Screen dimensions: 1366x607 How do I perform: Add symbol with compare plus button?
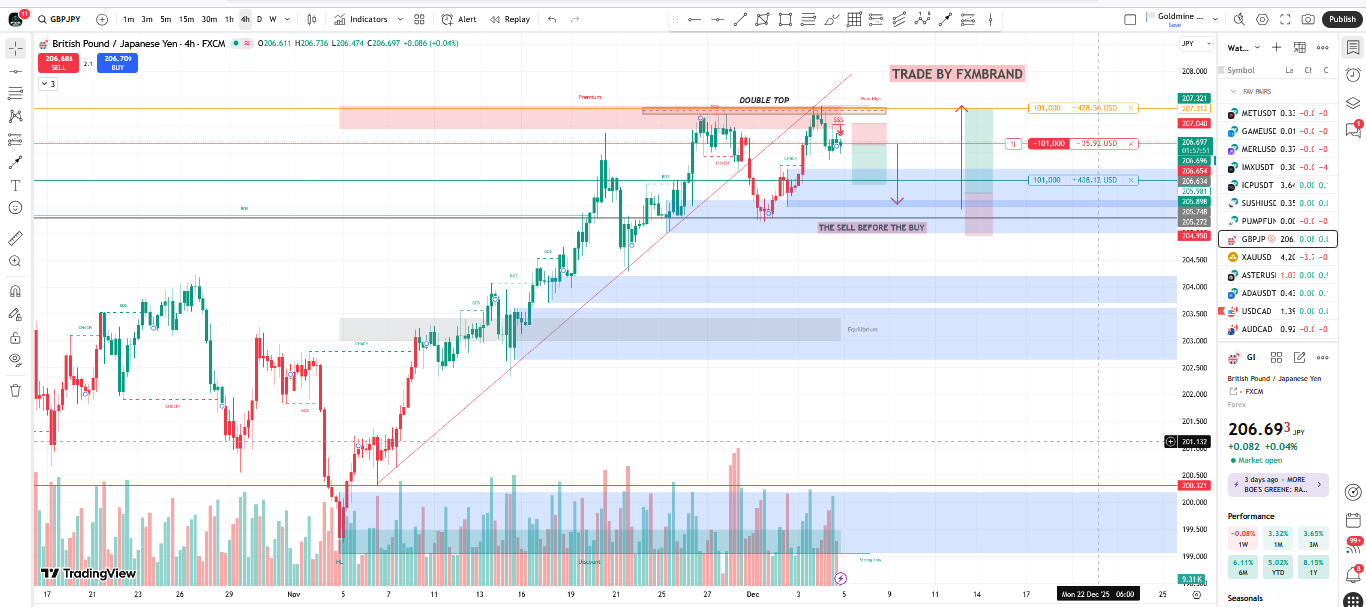(102, 19)
